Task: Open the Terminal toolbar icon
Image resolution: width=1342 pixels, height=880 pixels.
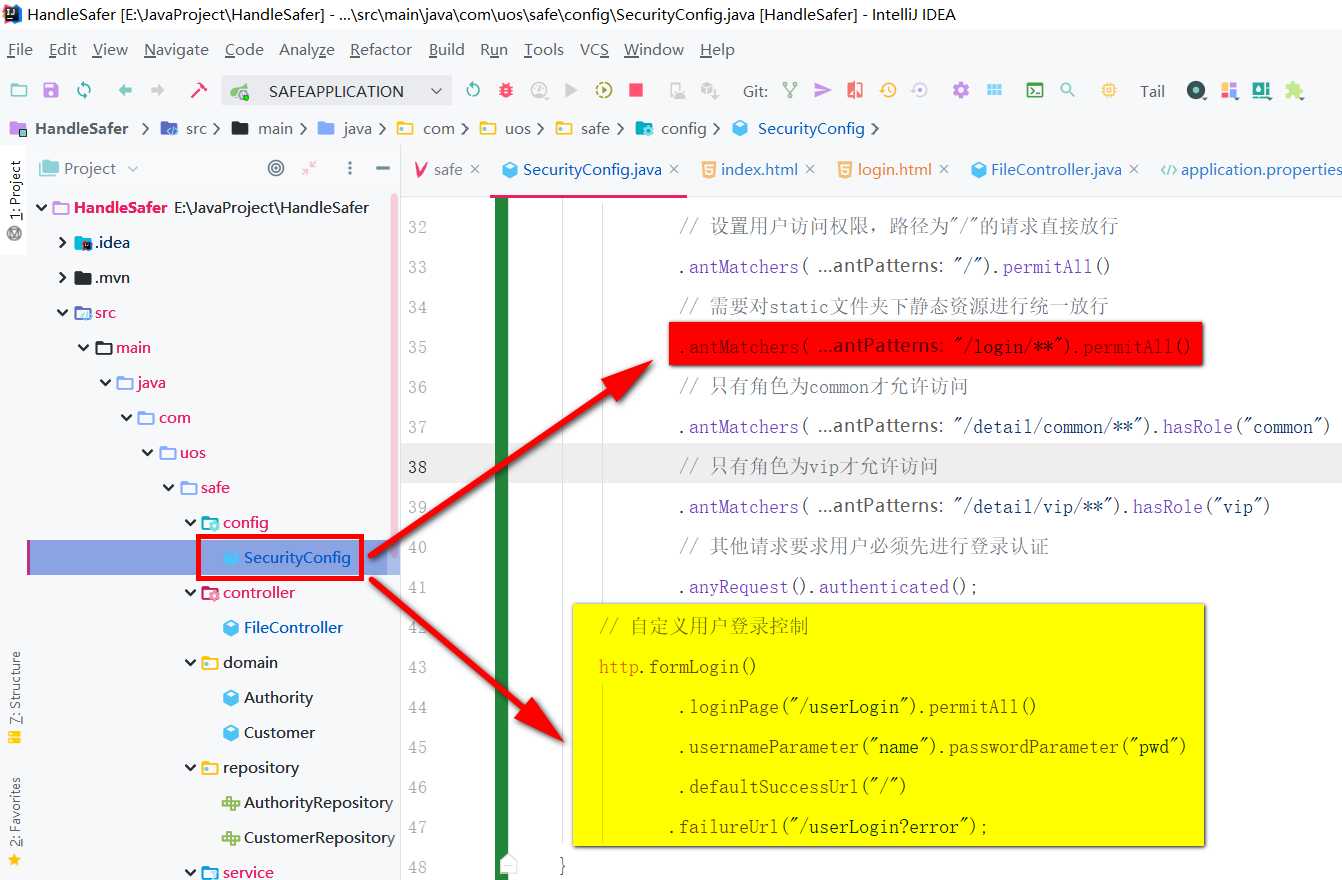Action: (1035, 90)
